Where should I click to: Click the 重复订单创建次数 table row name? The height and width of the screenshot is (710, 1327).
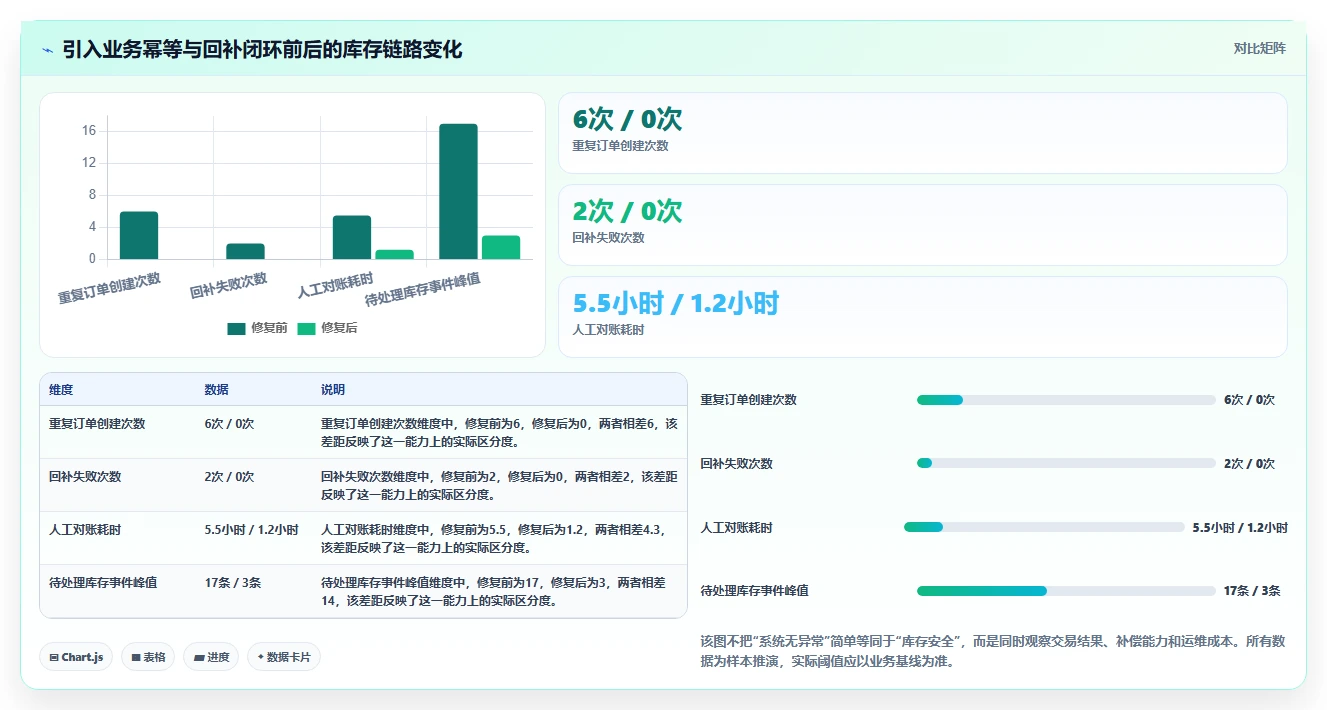point(97,423)
